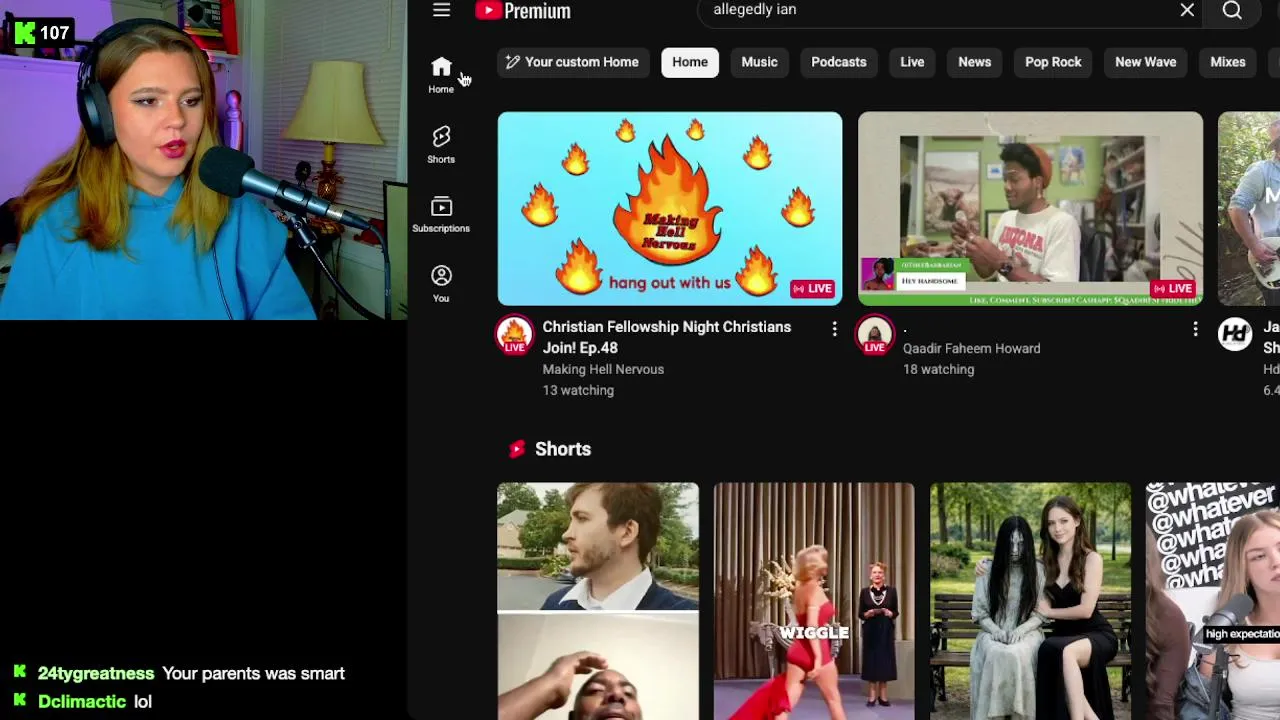Click the '13 watching' text
1280x720 pixels.
coord(578,390)
